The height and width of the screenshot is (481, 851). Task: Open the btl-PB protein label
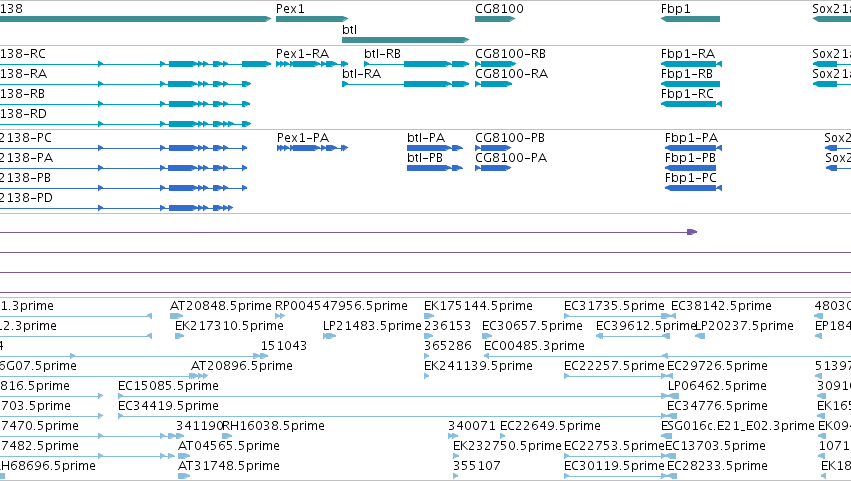coord(425,158)
